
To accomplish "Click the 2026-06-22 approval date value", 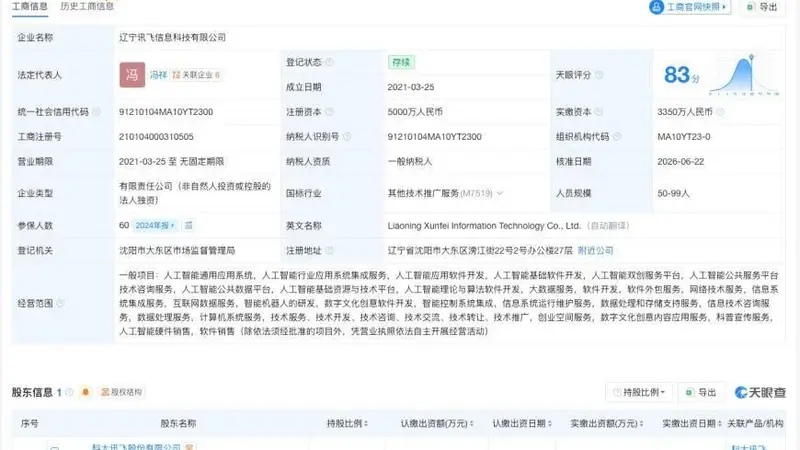I will tap(681, 162).
